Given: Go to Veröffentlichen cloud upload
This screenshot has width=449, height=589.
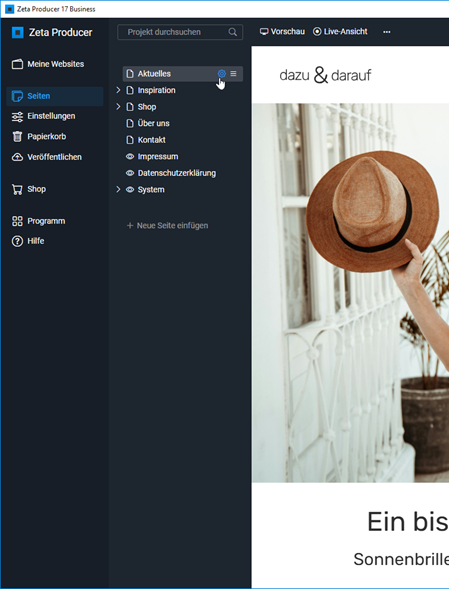Looking at the screenshot, I should tap(47, 157).
